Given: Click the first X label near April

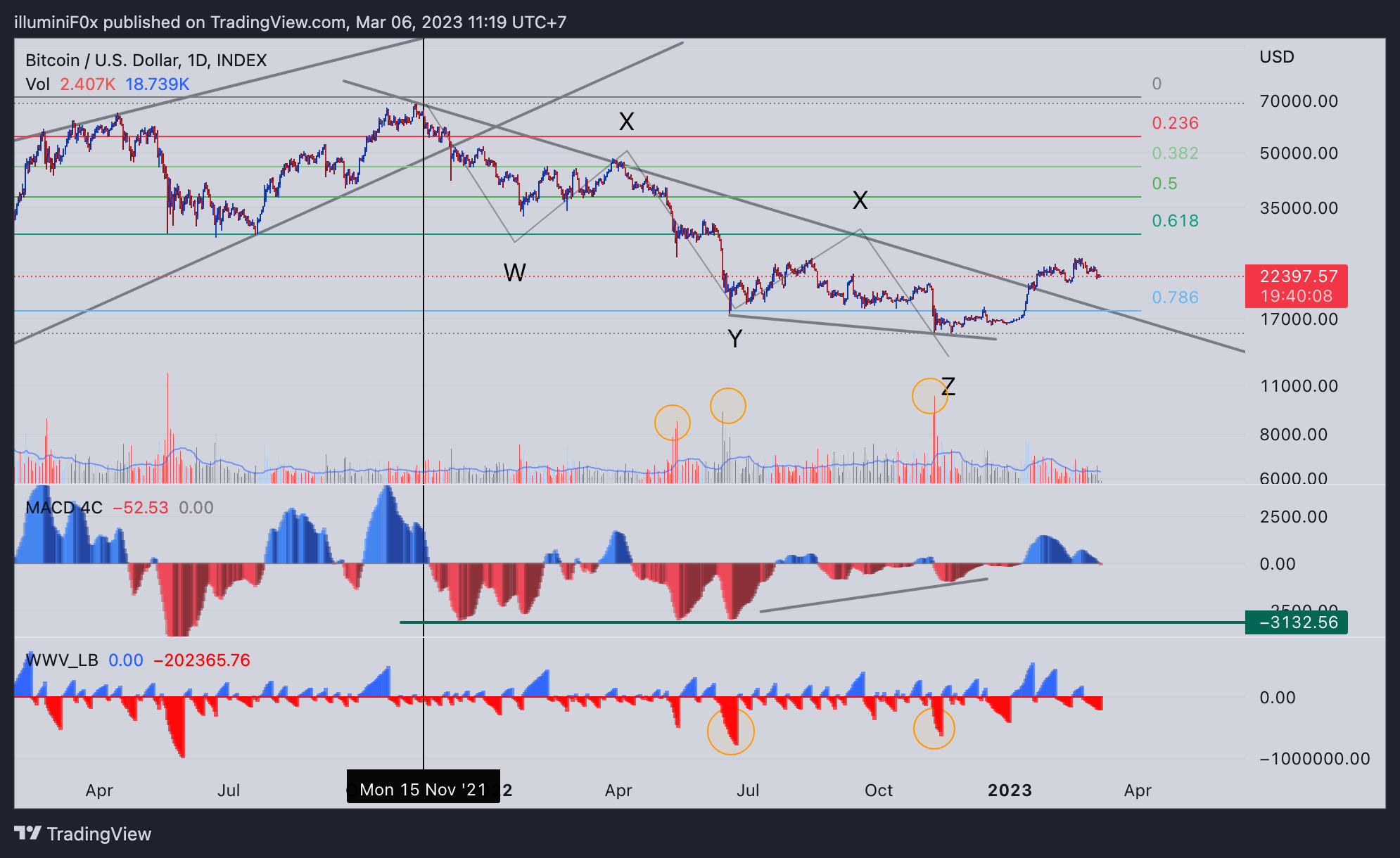Looking at the screenshot, I should pyautogui.click(x=626, y=122).
